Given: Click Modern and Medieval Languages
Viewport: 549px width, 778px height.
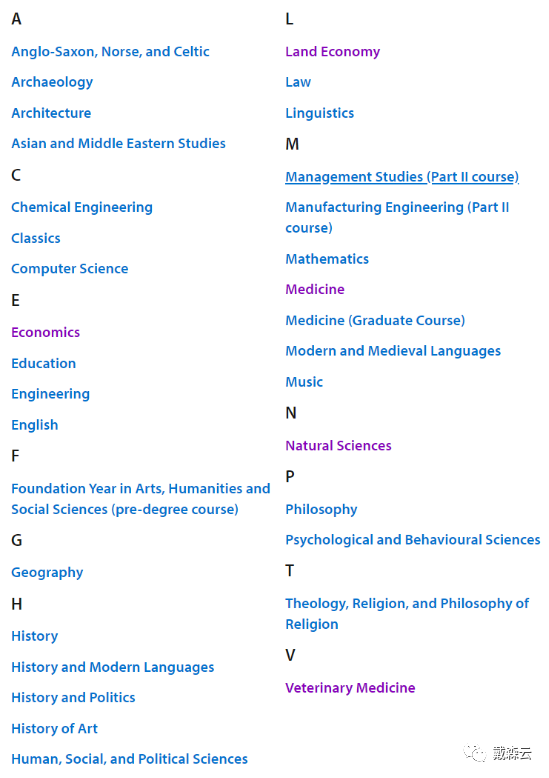Looking at the screenshot, I should point(393,351).
